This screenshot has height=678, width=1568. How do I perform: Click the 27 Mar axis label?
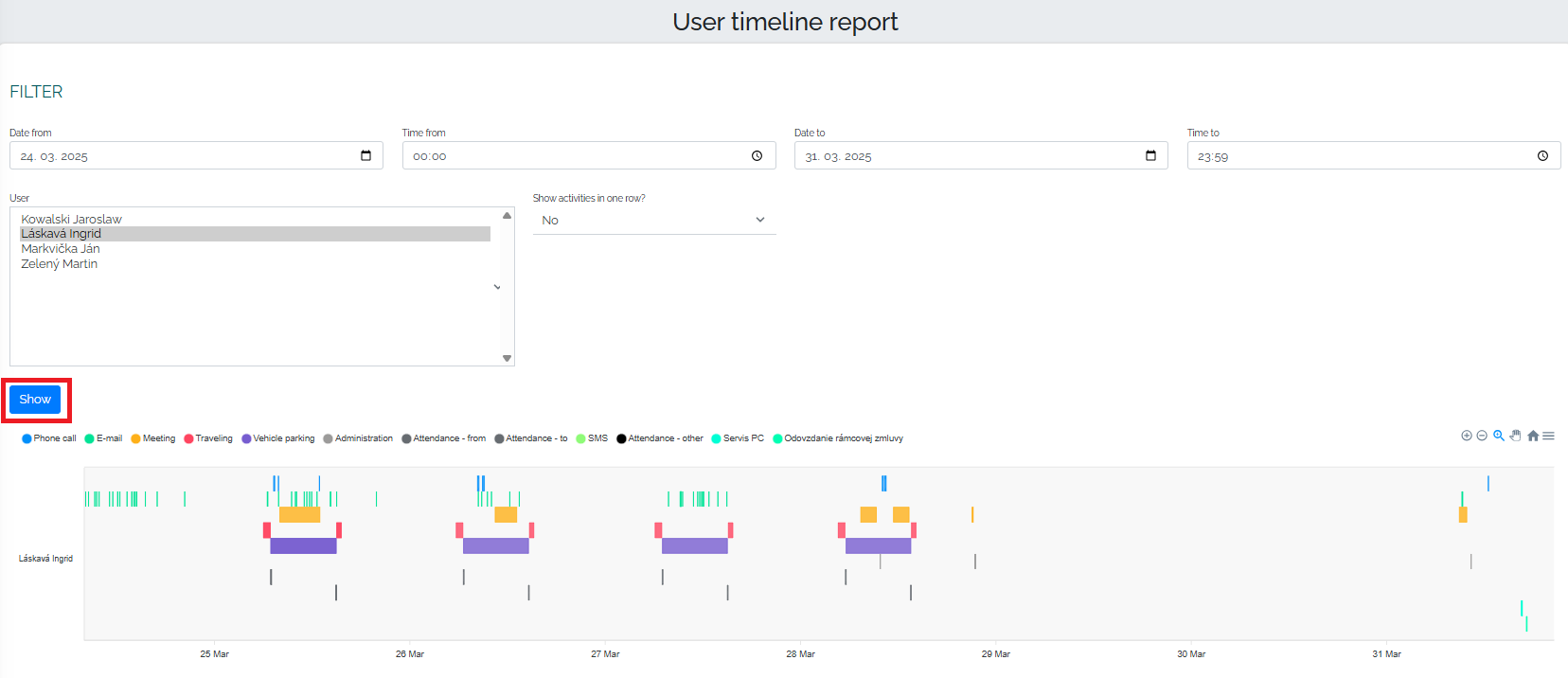pos(605,654)
